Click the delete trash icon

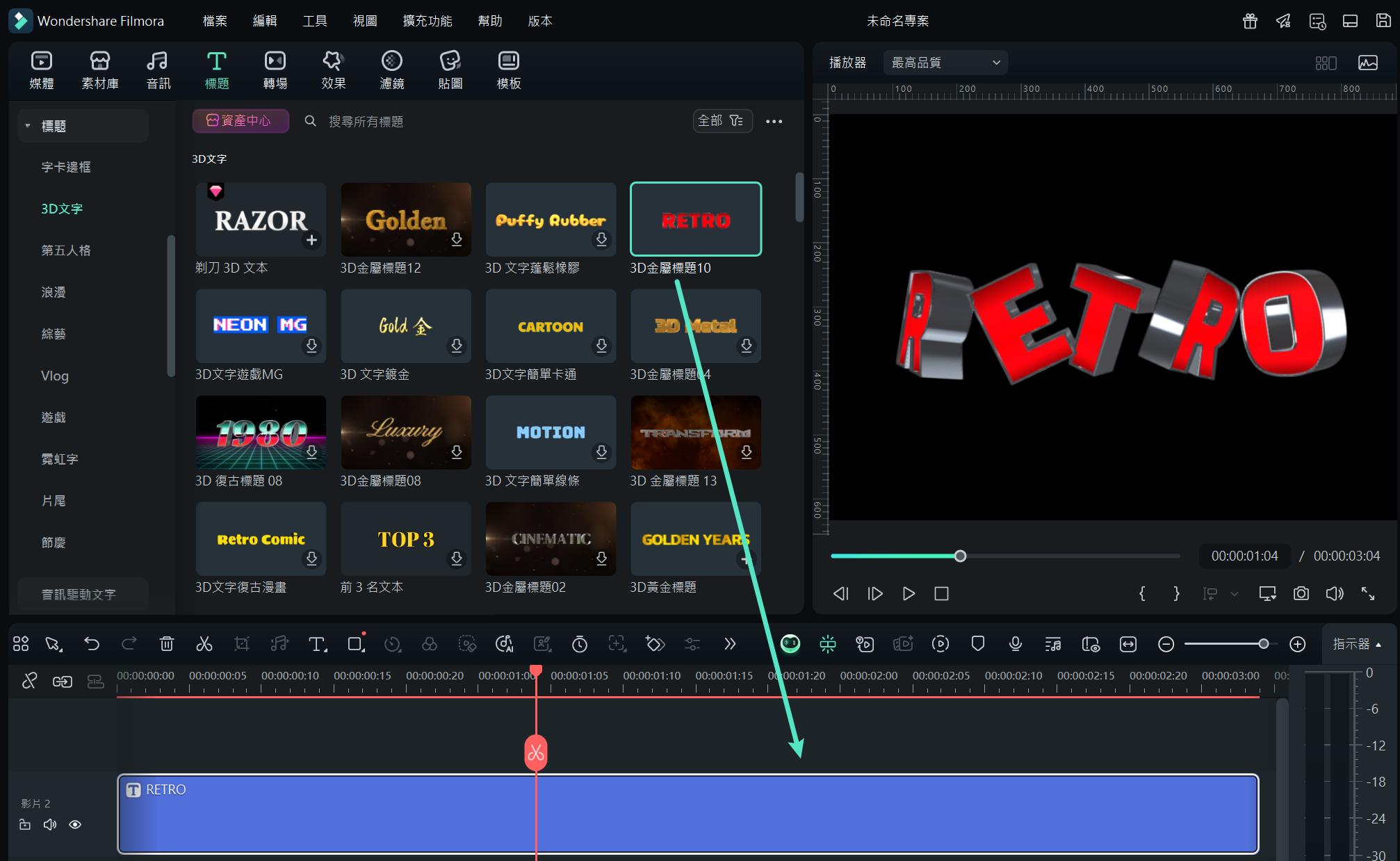167,644
